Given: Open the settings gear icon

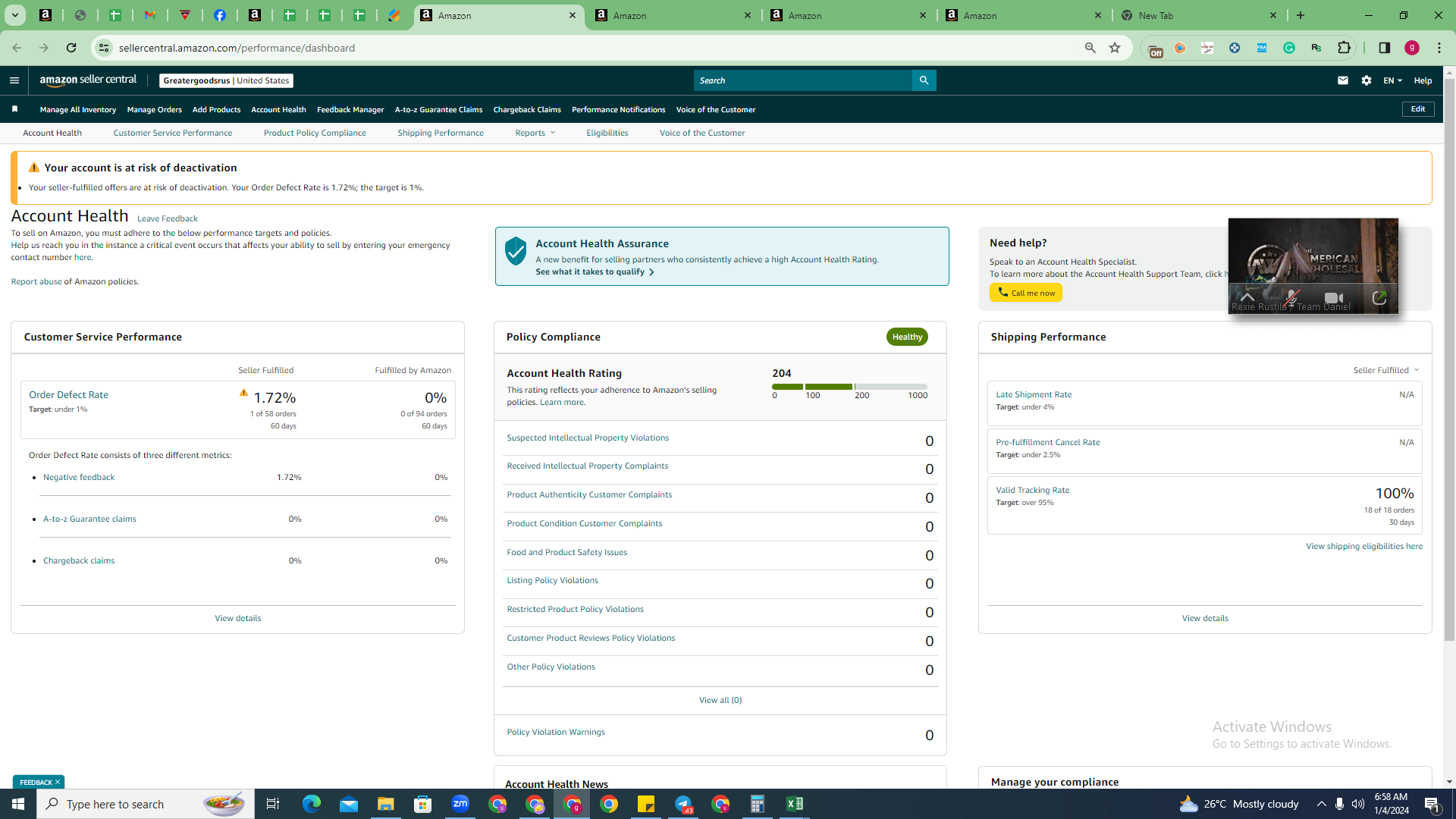Looking at the screenshot, I should pos(1367,80).
